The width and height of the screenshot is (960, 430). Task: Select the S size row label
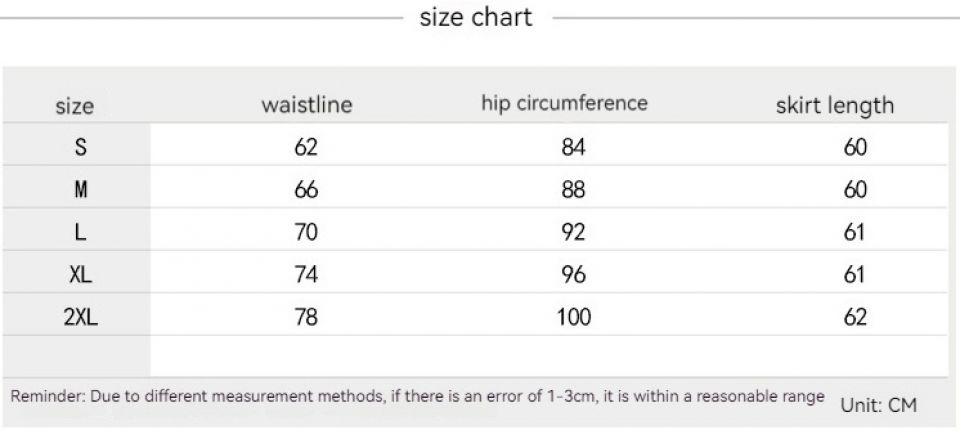tap(81, 147)
